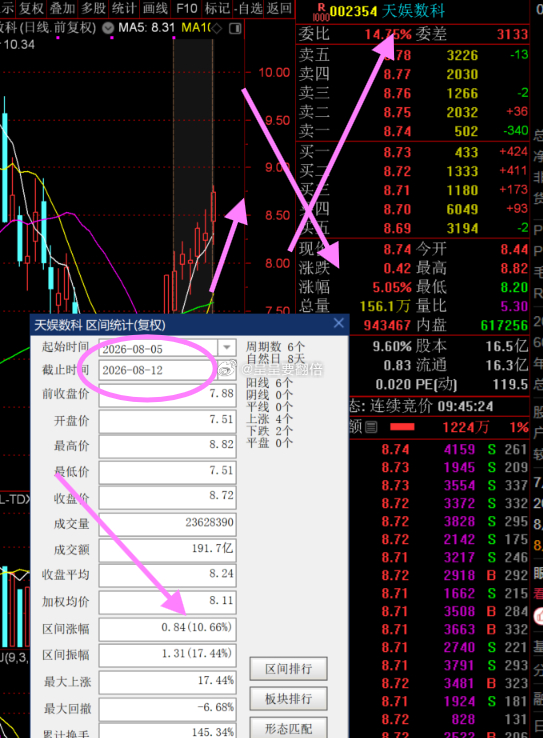Viewport: 543px width, 738px height.
Task: Click the 委差 value 3133
Action: coord(512,34)
